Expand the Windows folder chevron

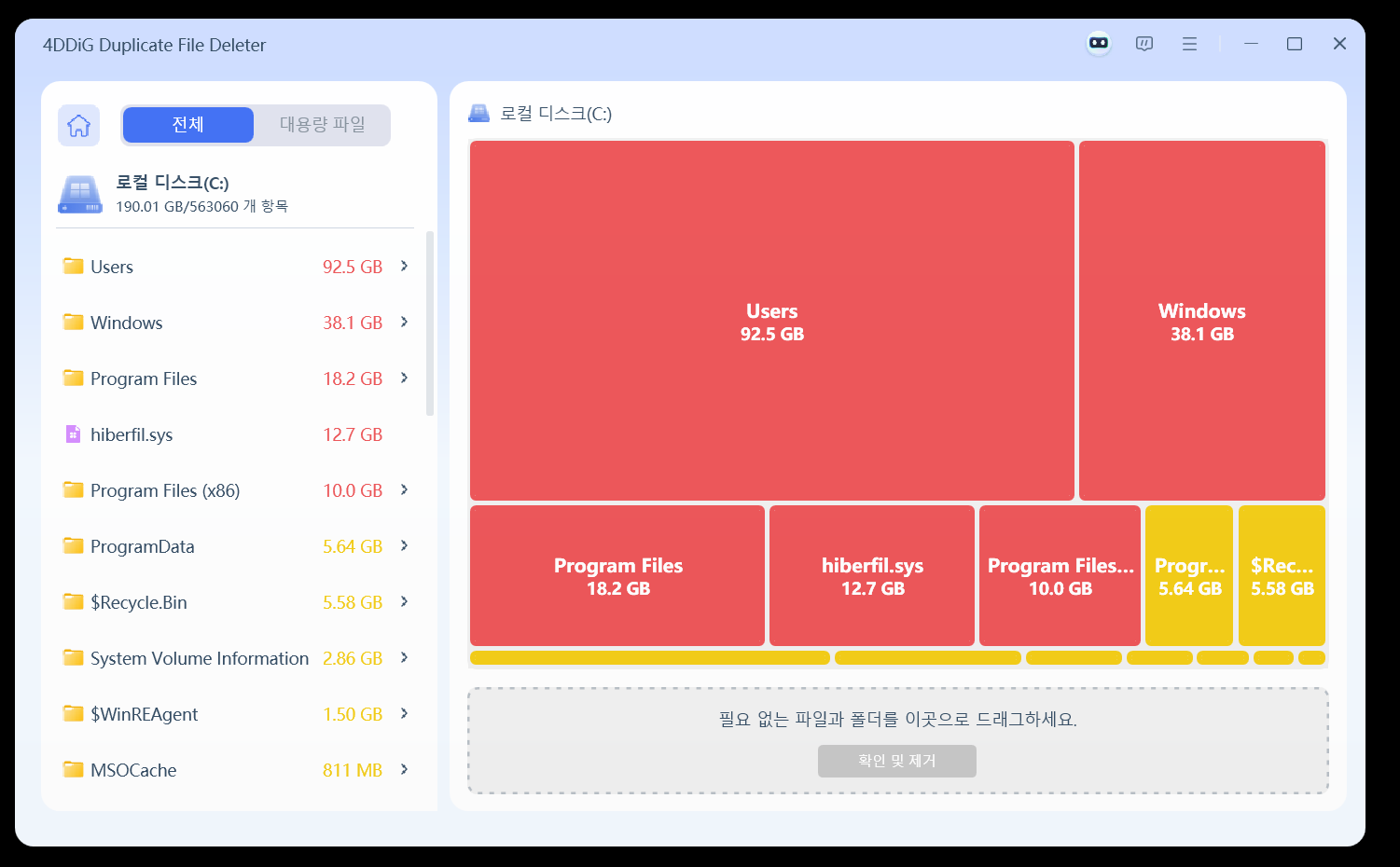coord(404,322)
